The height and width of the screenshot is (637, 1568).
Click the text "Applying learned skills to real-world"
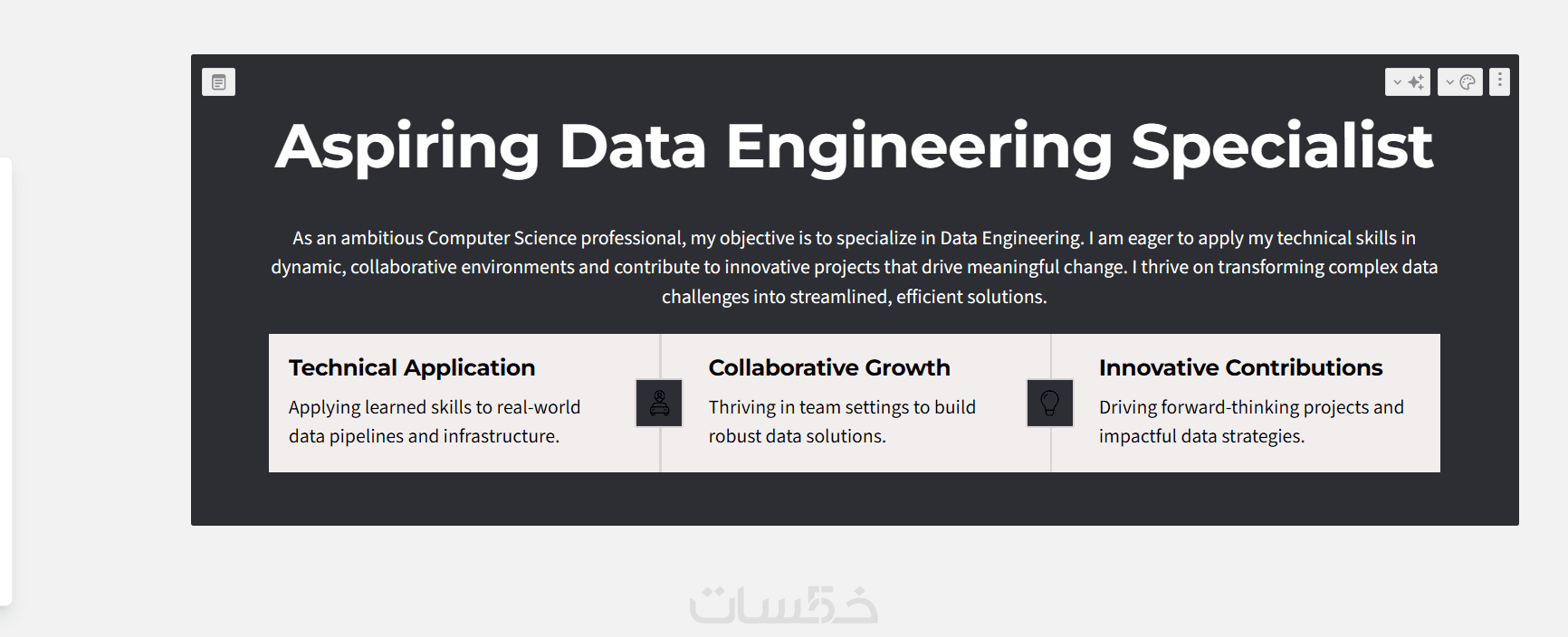point(435,407)
